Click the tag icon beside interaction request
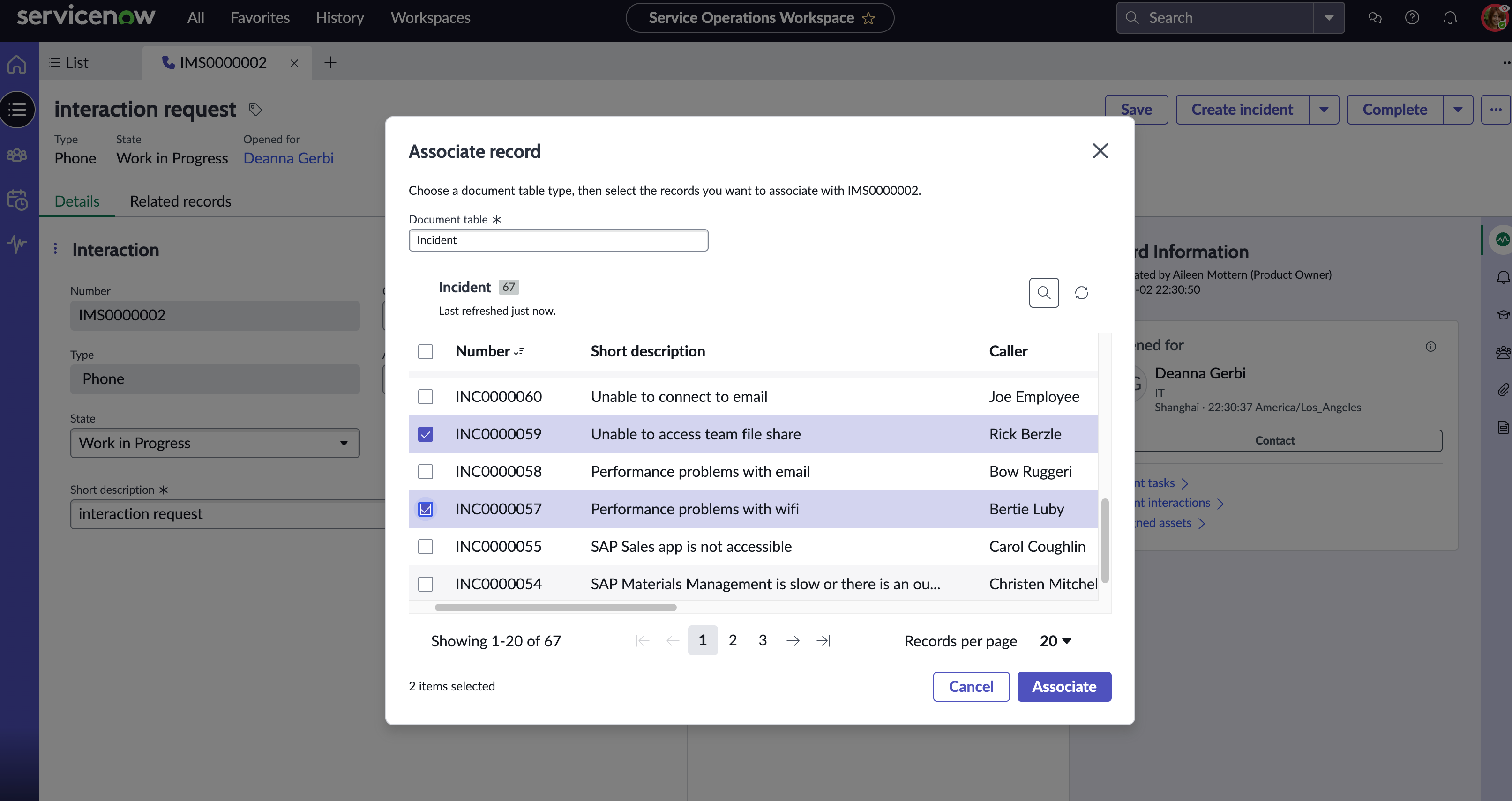The width and height of the screenshot is (1512, 801). 255,109
